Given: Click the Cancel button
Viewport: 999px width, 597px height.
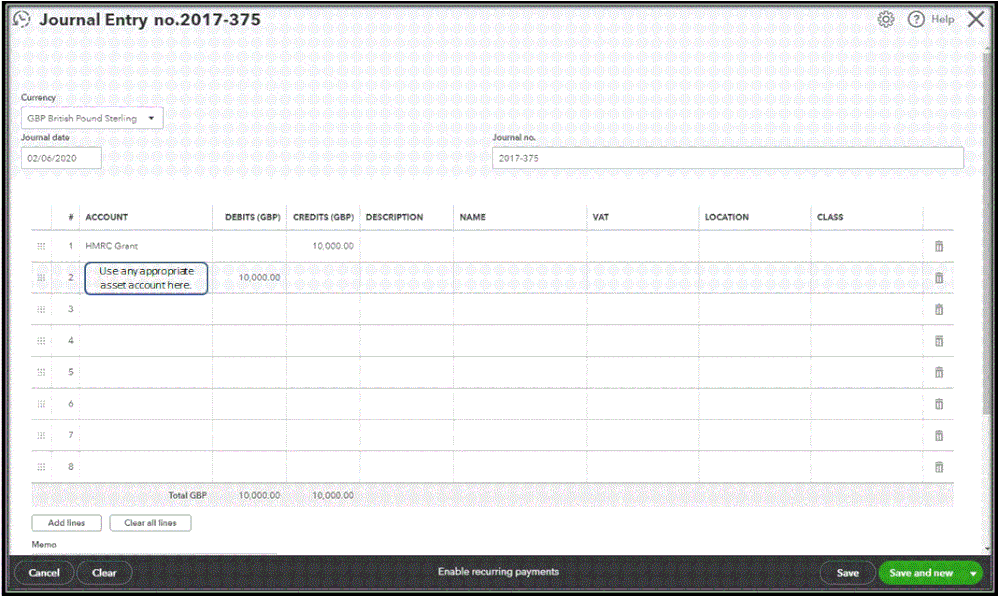Looking at the screenshot, I should tap(44, 573).
